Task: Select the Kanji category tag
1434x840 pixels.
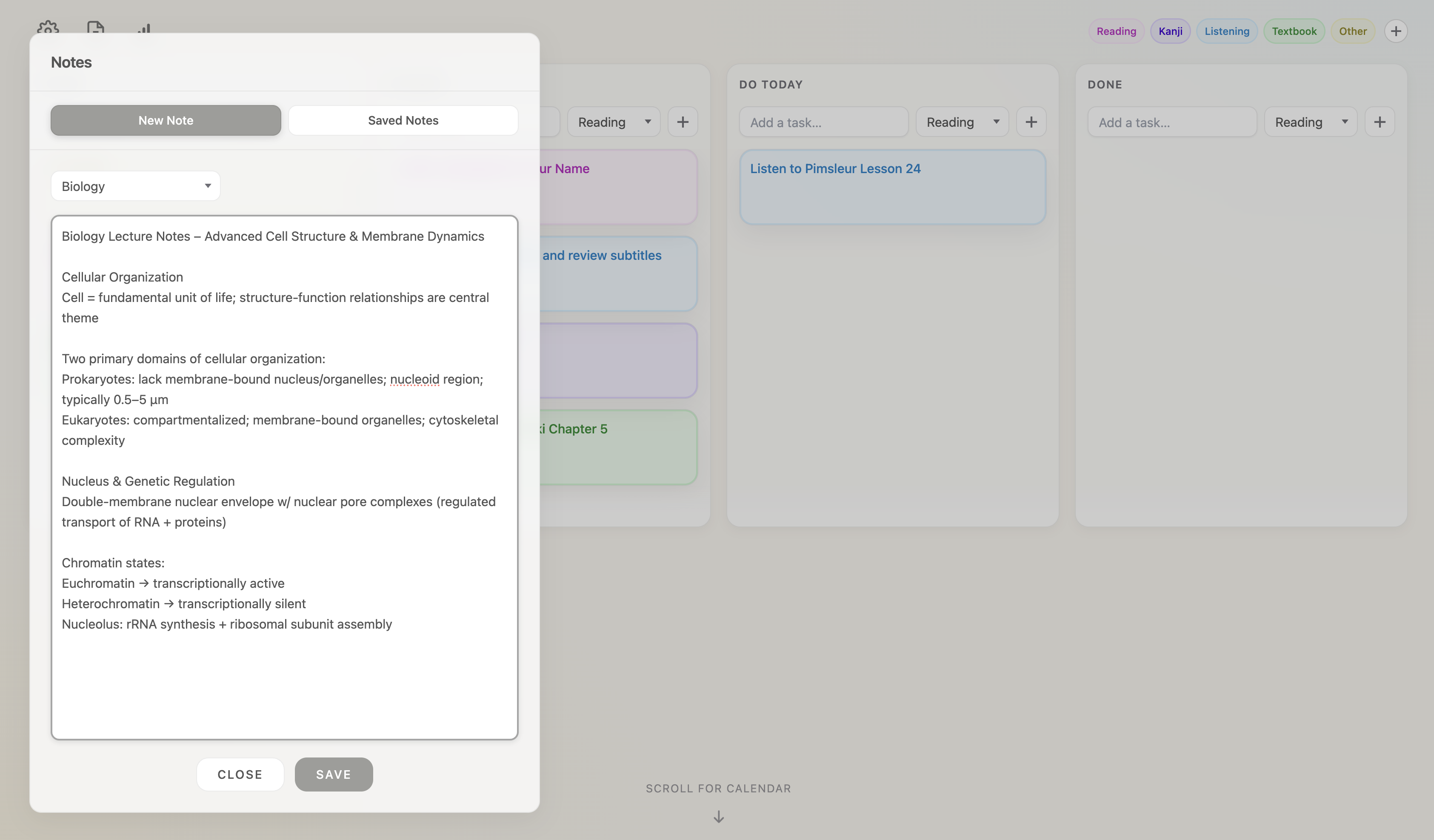Action: click(x=1170, y=31)
